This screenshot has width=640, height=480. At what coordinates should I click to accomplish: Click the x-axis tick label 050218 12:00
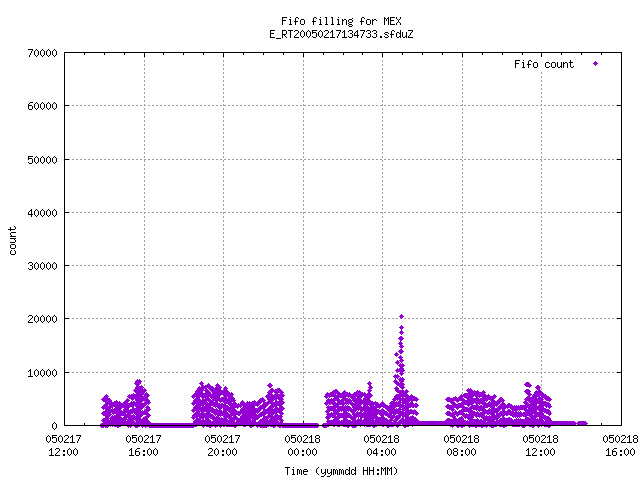pyautogui.click(x=540, y=446)
